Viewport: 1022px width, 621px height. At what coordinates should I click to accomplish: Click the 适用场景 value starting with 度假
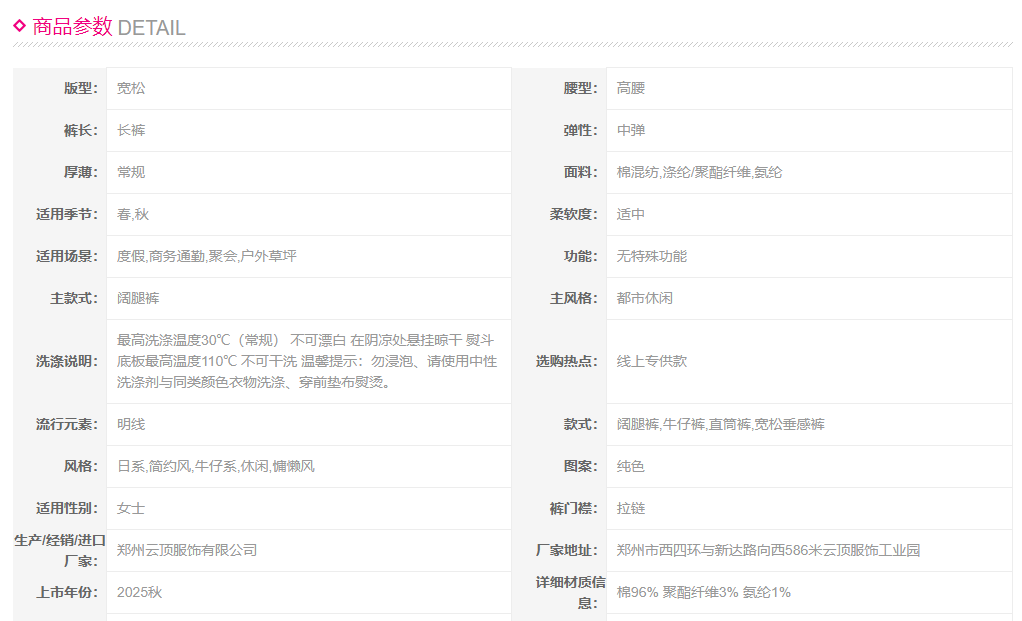[x=206, y=256]
